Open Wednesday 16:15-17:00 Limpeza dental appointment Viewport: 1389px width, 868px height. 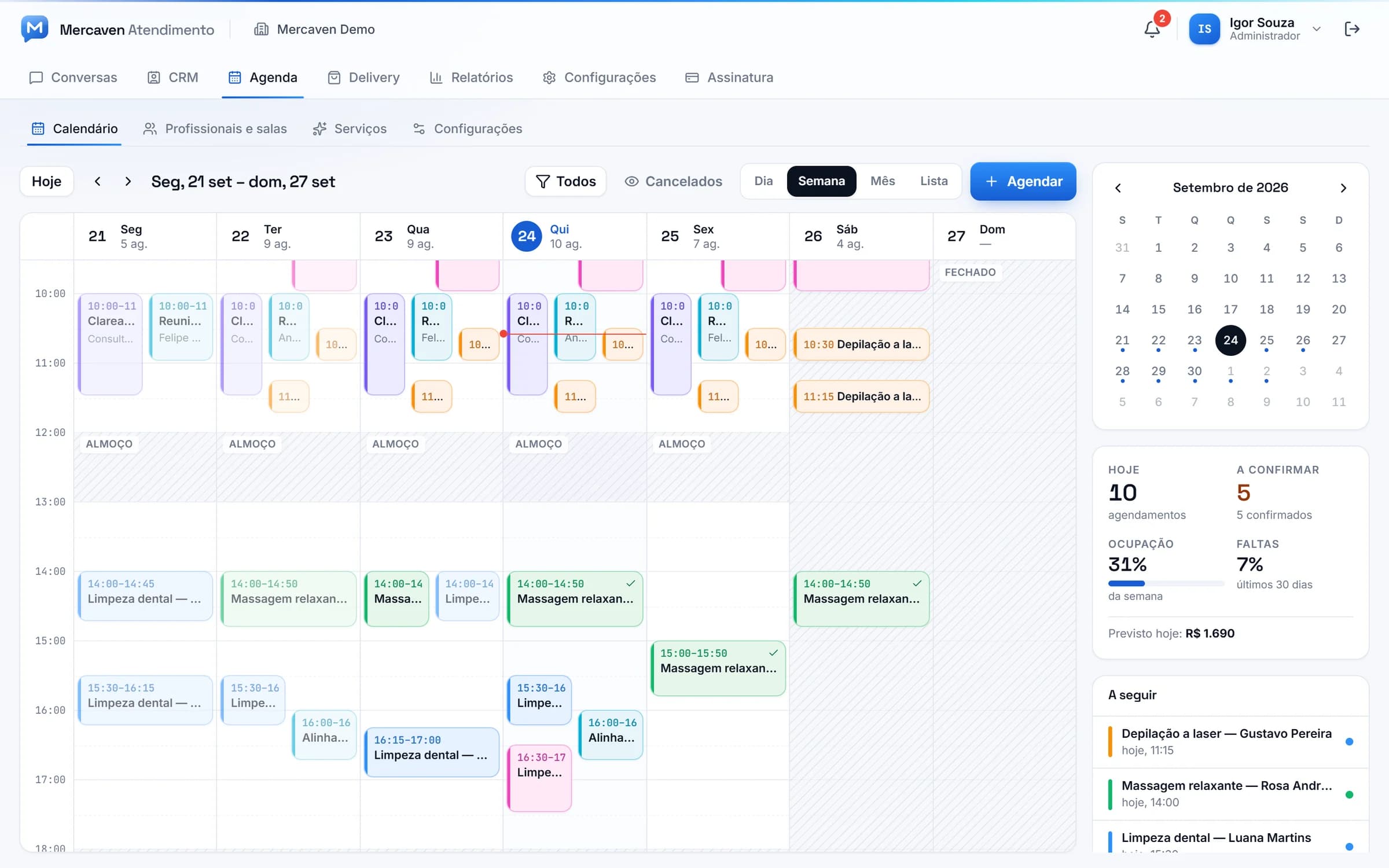point(432,752)
